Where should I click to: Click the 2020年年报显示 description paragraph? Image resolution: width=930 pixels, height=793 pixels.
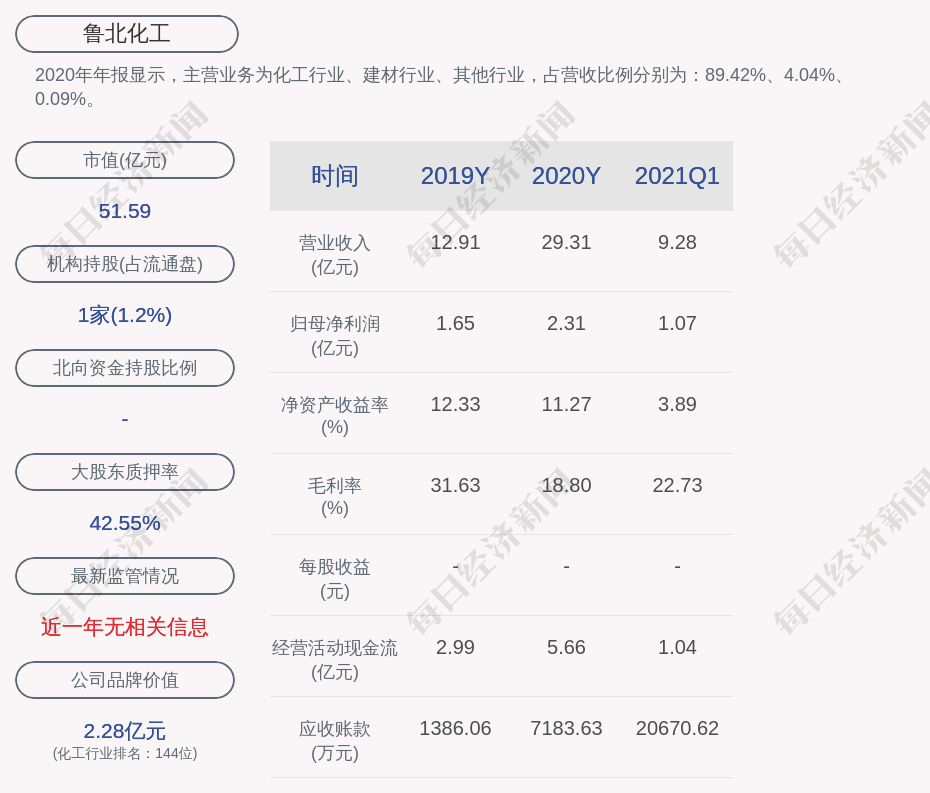tap(440, 87)
